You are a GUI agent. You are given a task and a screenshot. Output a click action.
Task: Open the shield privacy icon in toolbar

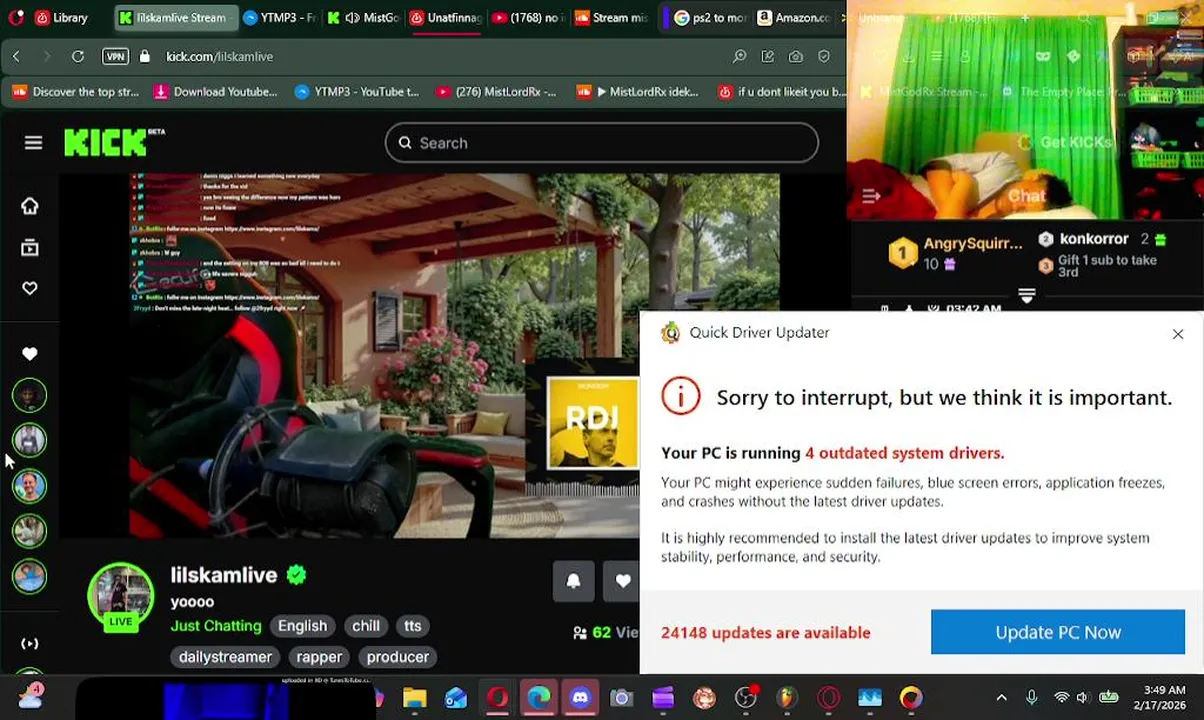824,57
